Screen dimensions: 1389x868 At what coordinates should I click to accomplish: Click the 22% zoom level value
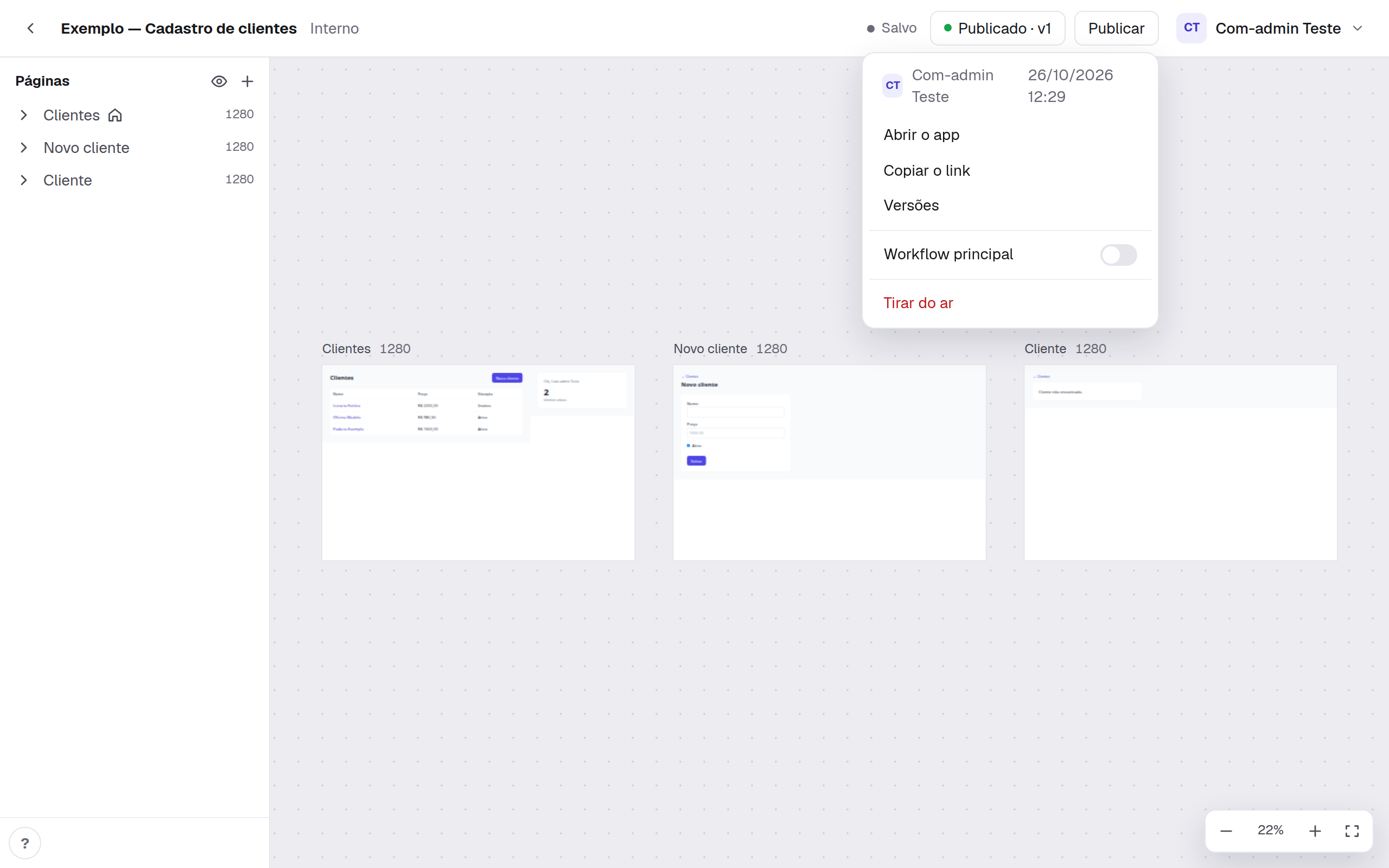[x=1270, y=830]
